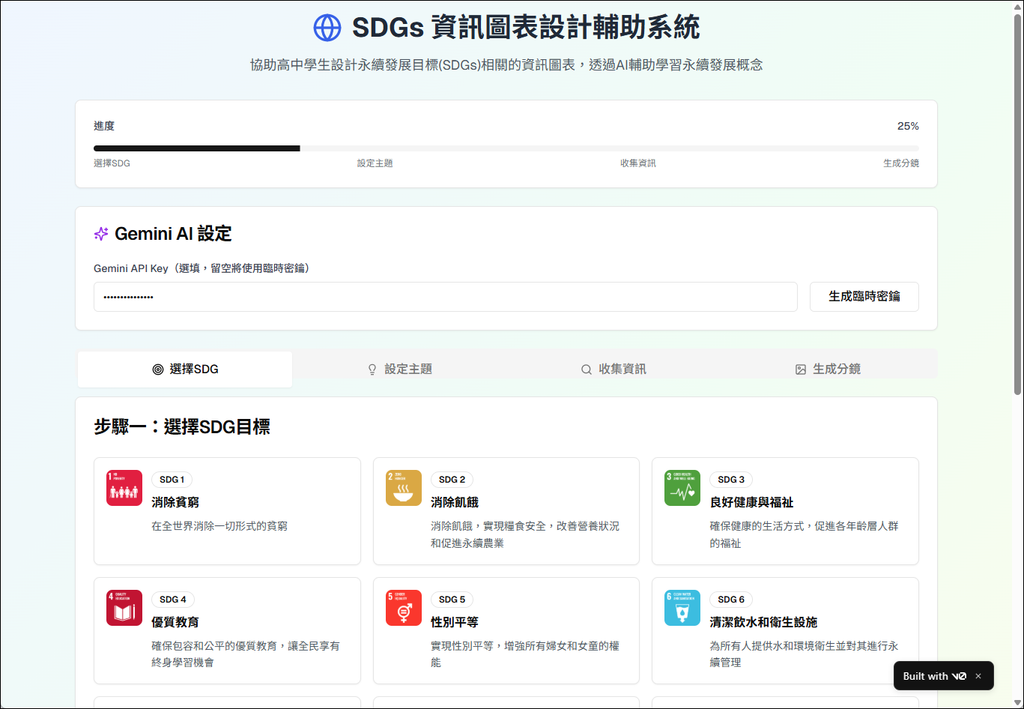The image size is (1024, 709).
Task: Choose the 消除貧窮 card title
Action: click(175, 502)
